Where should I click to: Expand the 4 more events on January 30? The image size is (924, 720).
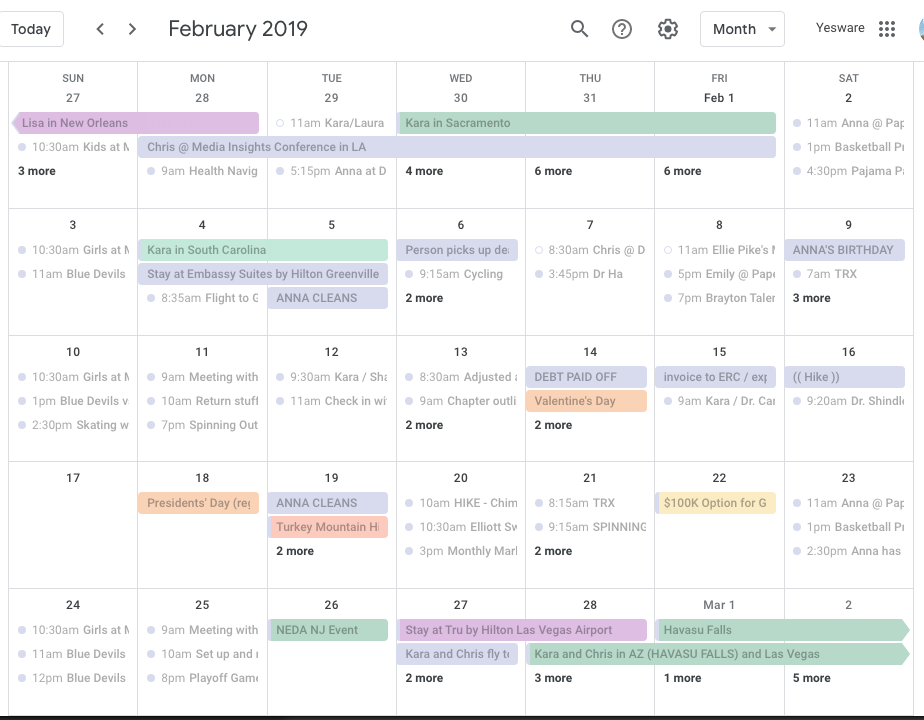pos(424,171)
